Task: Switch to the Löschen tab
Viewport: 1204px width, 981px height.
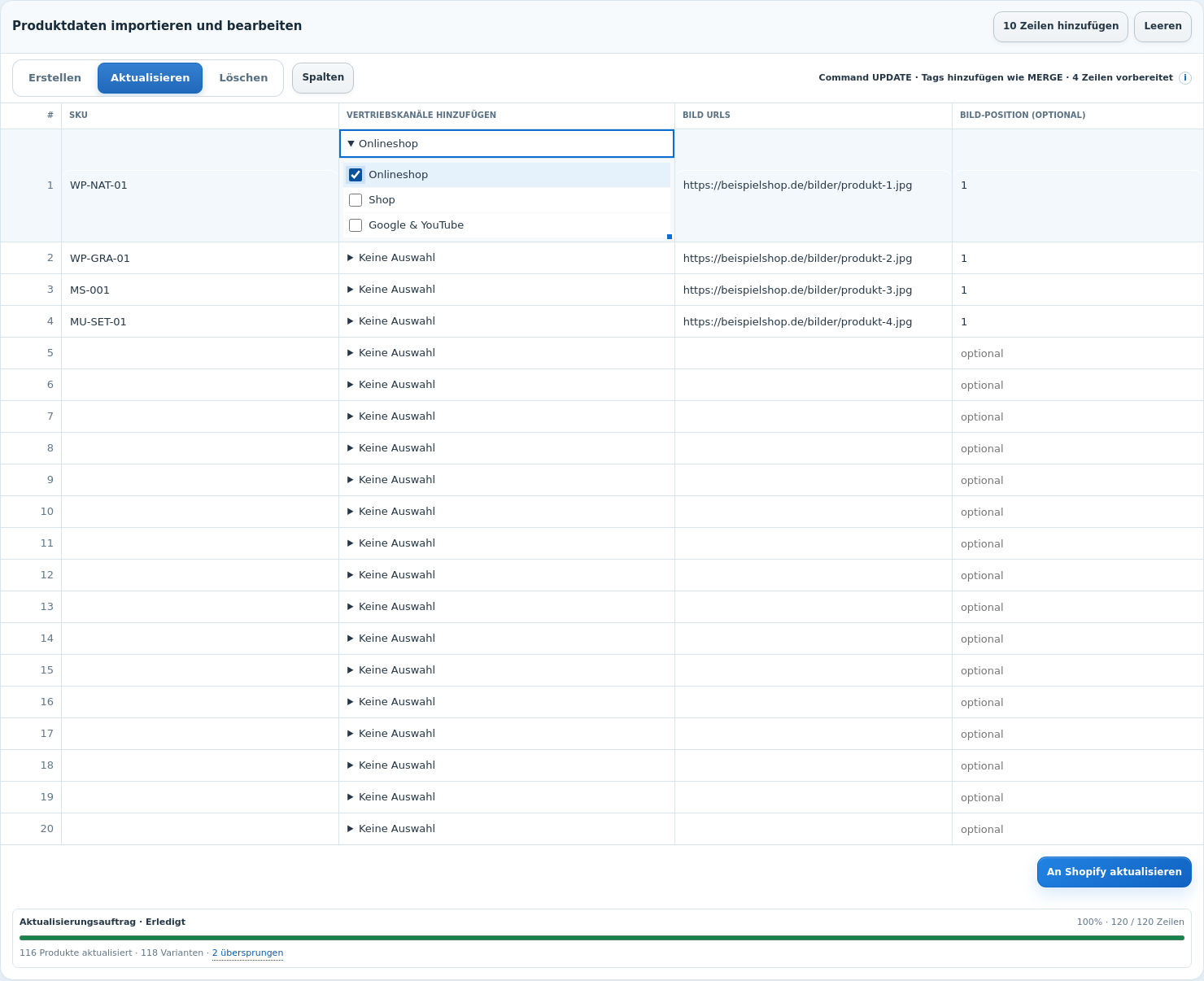Action: pos(243,78)
